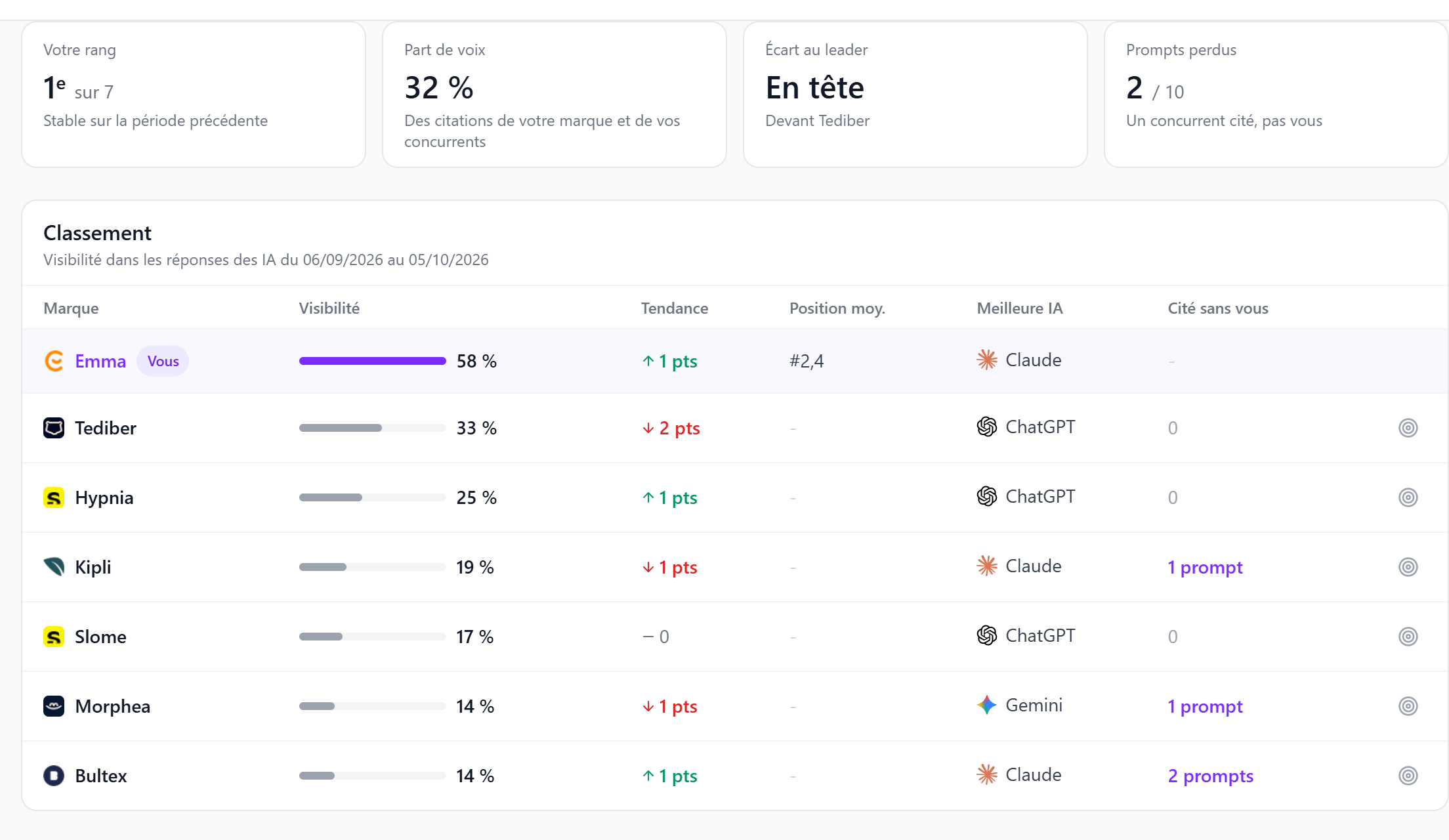Open the '1 prompt' link for Kipli

(x=1205, y=567)
